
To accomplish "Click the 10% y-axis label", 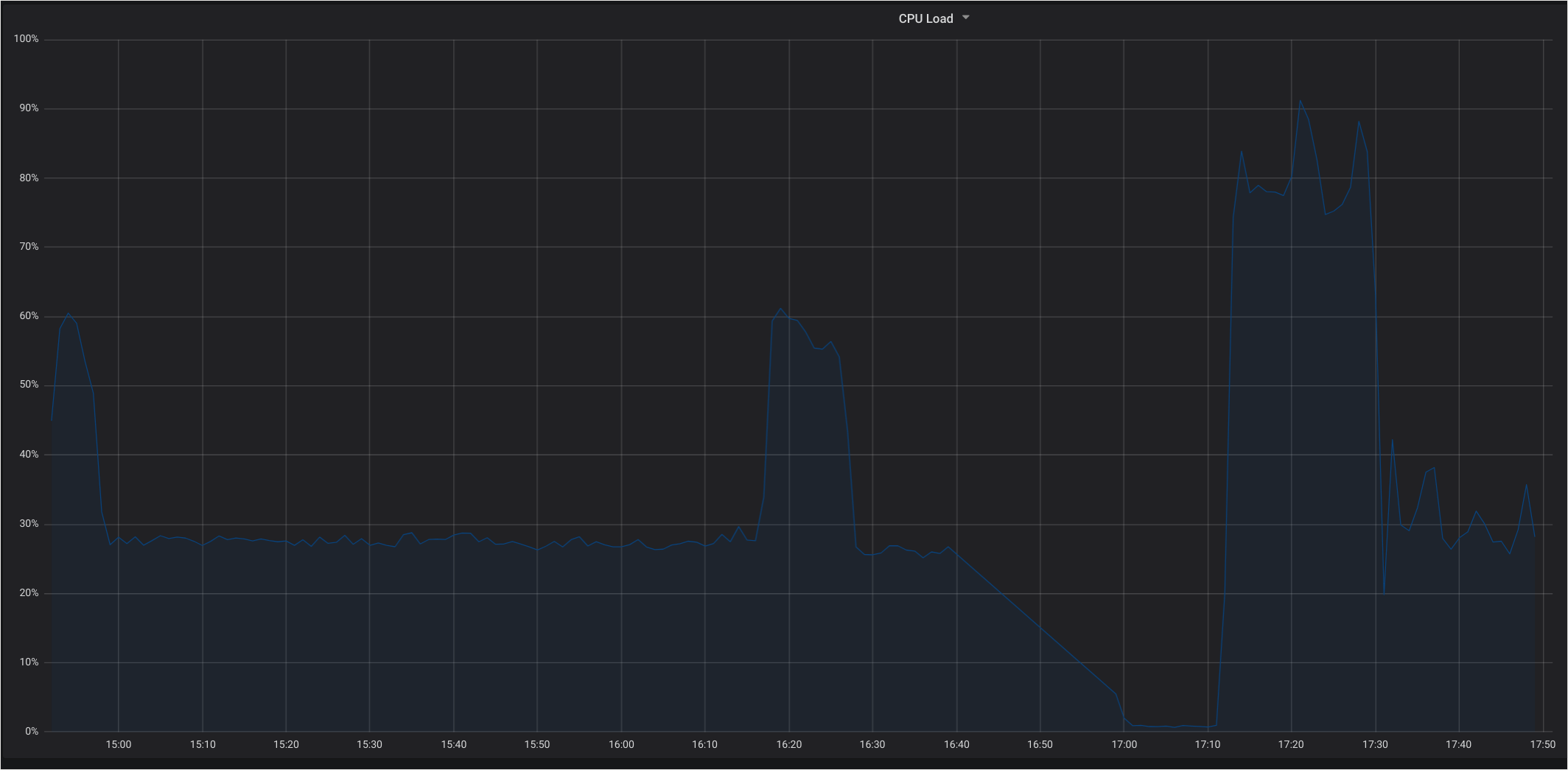I will click(29, 662).
